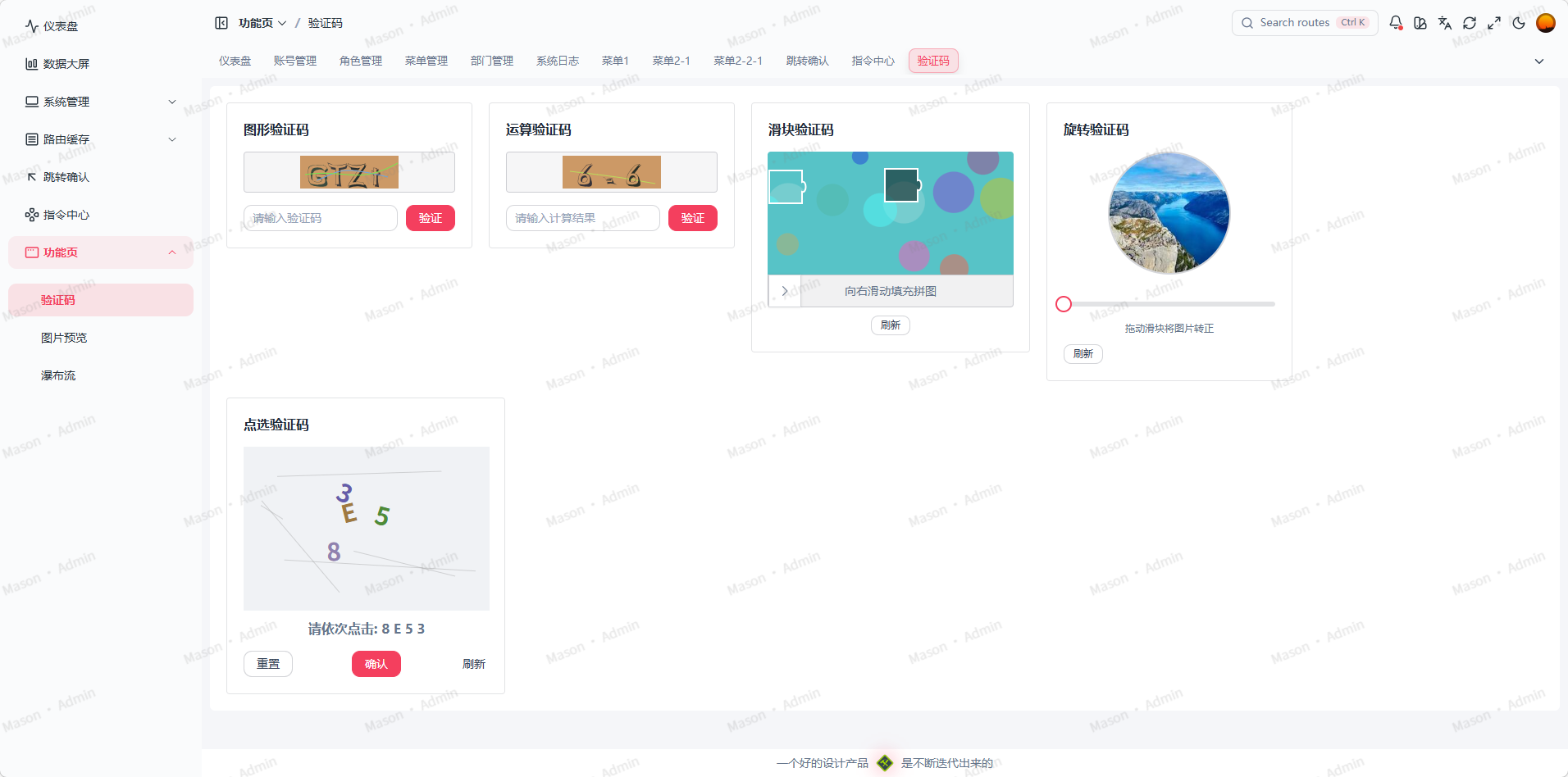Open the 系统日志 tab

point(557,60)
